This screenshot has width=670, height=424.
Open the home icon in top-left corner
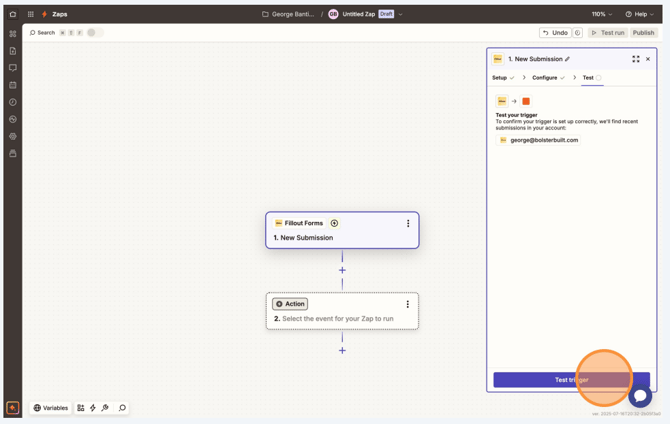coord(13,14)
